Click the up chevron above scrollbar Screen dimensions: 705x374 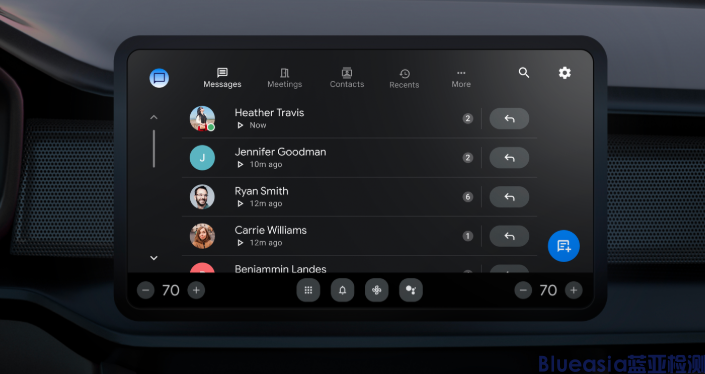[154, 117]
